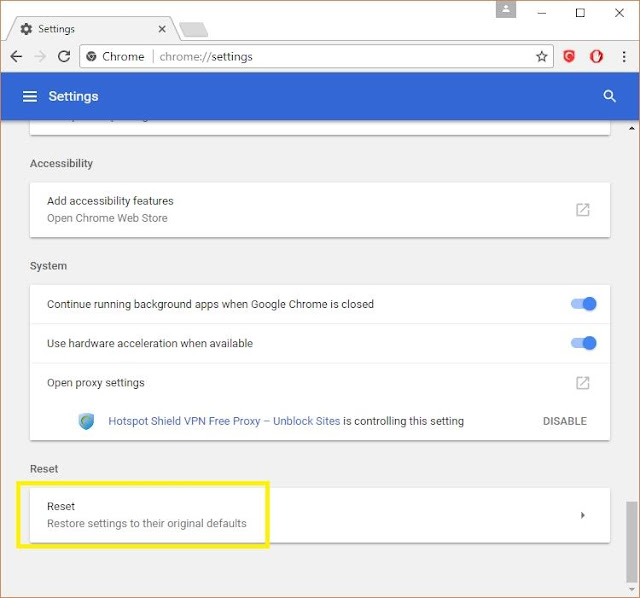The height and width of the screenshot is (598, 640).
Task: Click the vertical scrollbar thumb
Action: tap(631, 542)
